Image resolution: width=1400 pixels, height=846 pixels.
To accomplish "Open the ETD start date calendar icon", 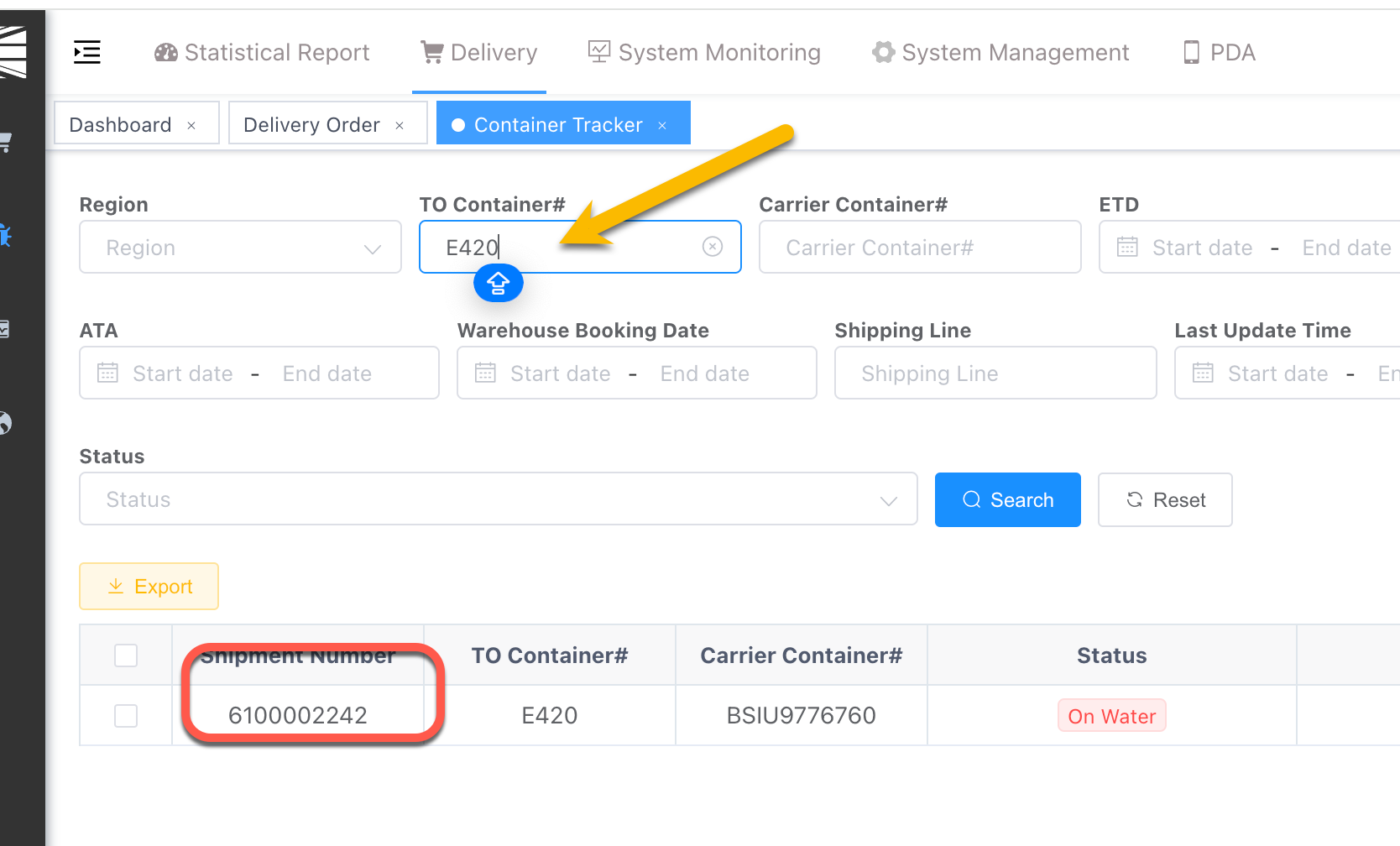I will 1126,247.
